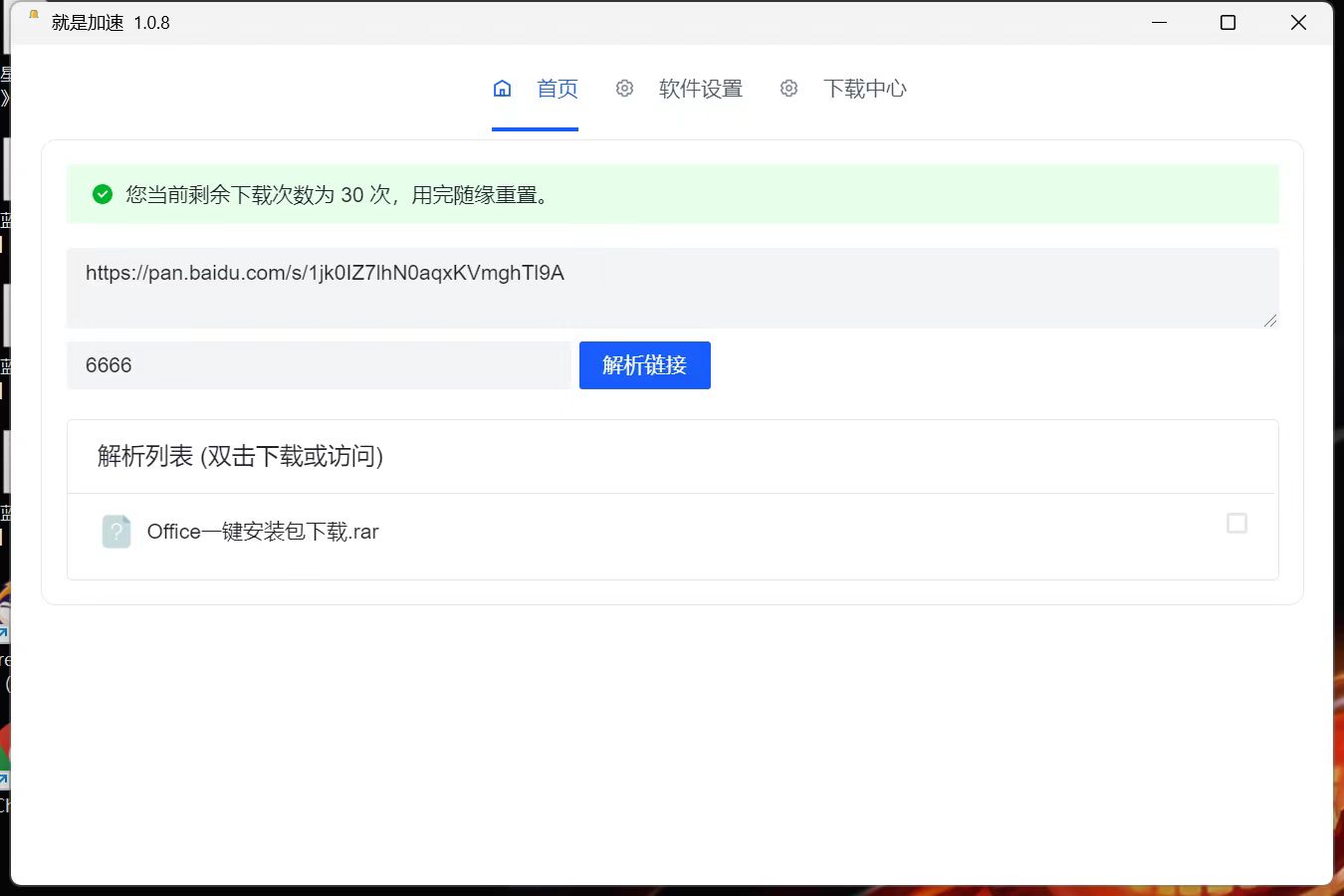Close the 就是加速 window
1344x896 pixels.
tap(1298, 22)
